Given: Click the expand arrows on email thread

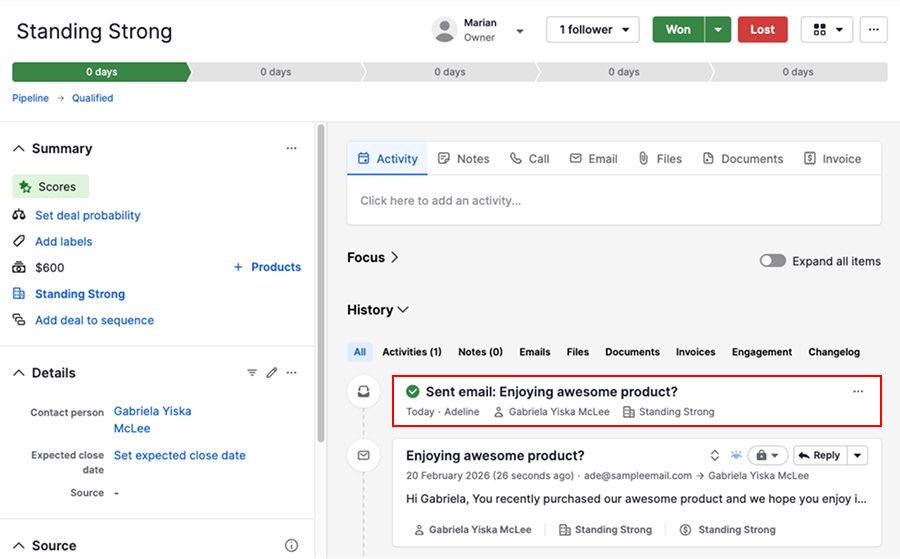Looking at the screenshot, I should click(714, 455).
